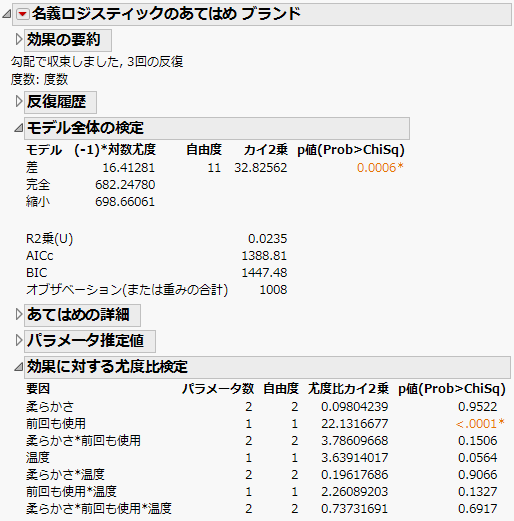Open the red triangle options menu

(x=23, y=14)
